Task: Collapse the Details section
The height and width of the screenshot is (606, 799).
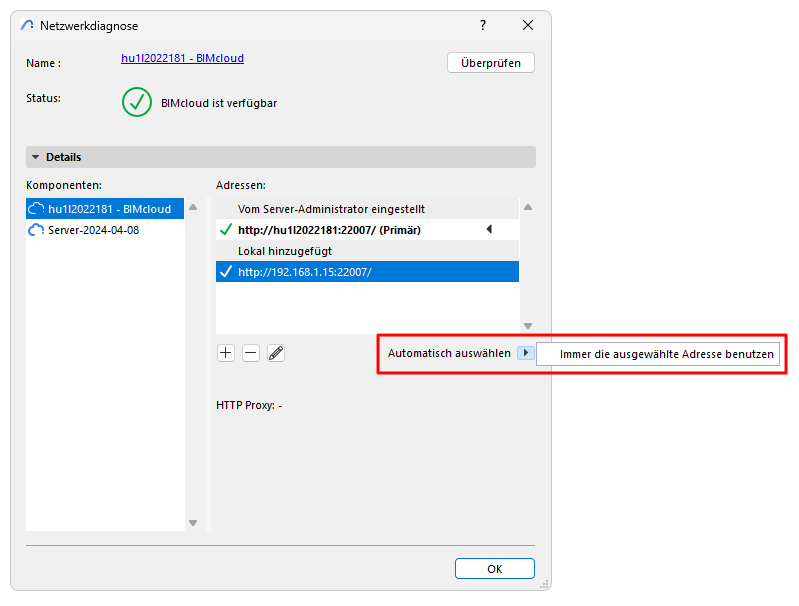Action: click(x=37, y=157)
